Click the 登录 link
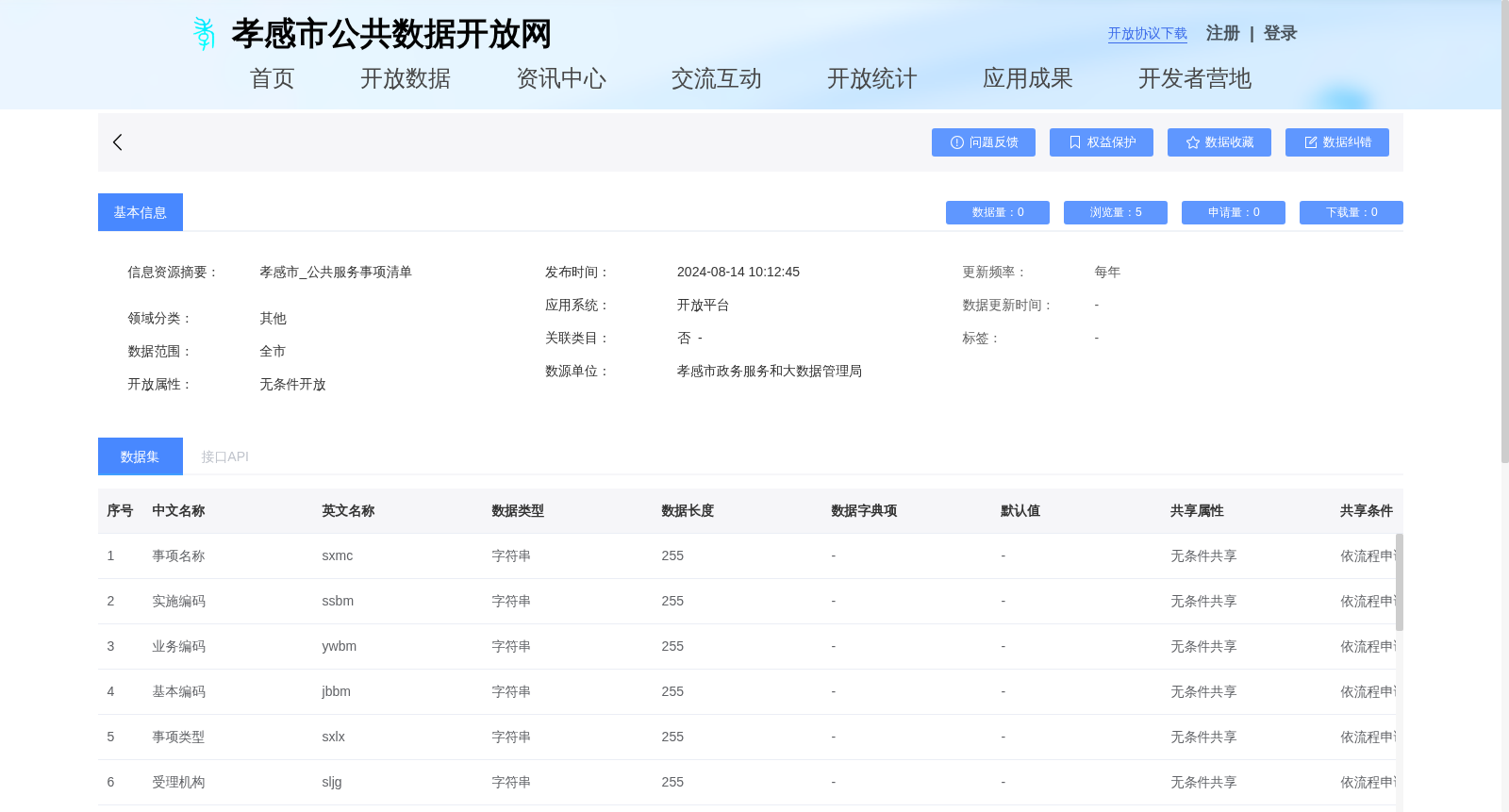 [x=1281, y=33]
